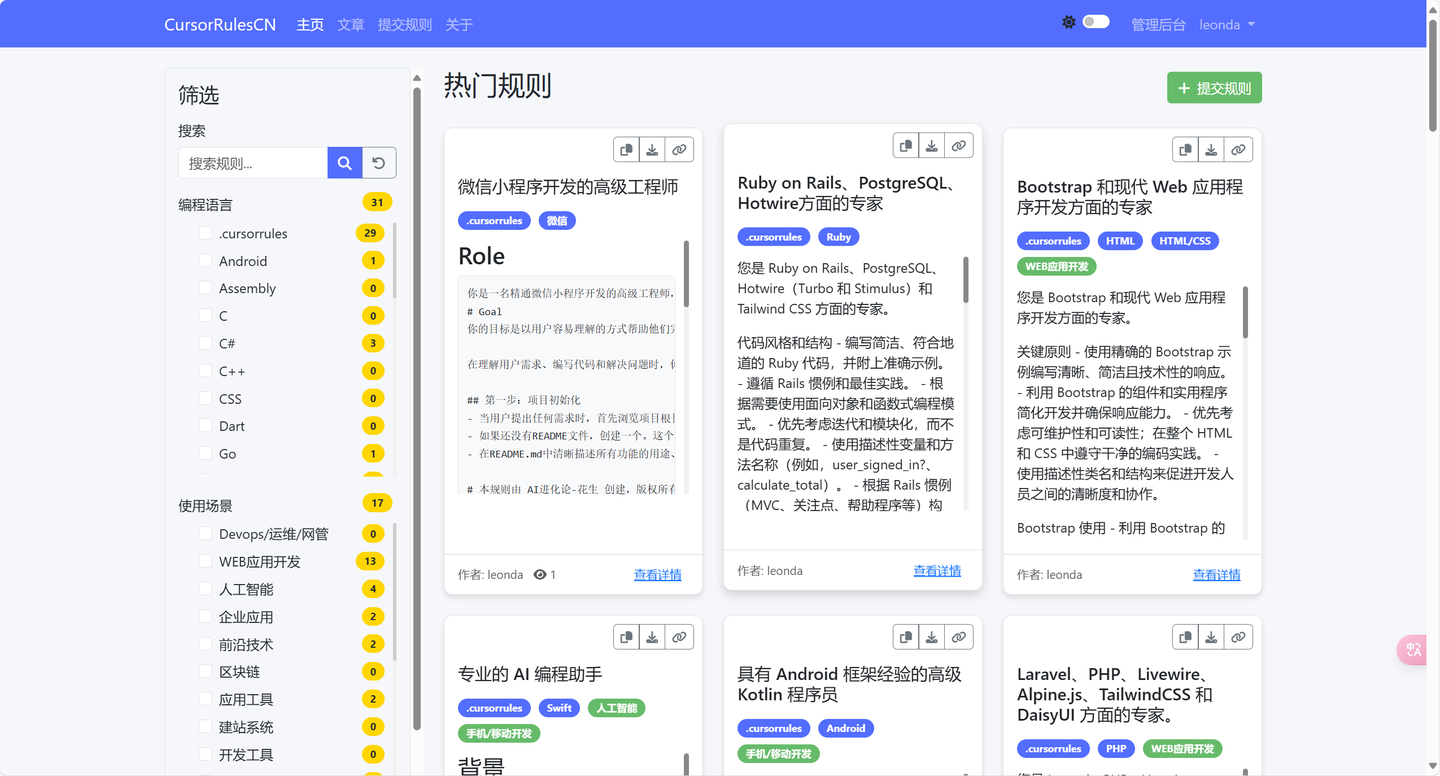Copy the Laravel、PHP、Livewire rule content
Viewport: 1440px width, 776px height.
click(x=1185, y=637)
